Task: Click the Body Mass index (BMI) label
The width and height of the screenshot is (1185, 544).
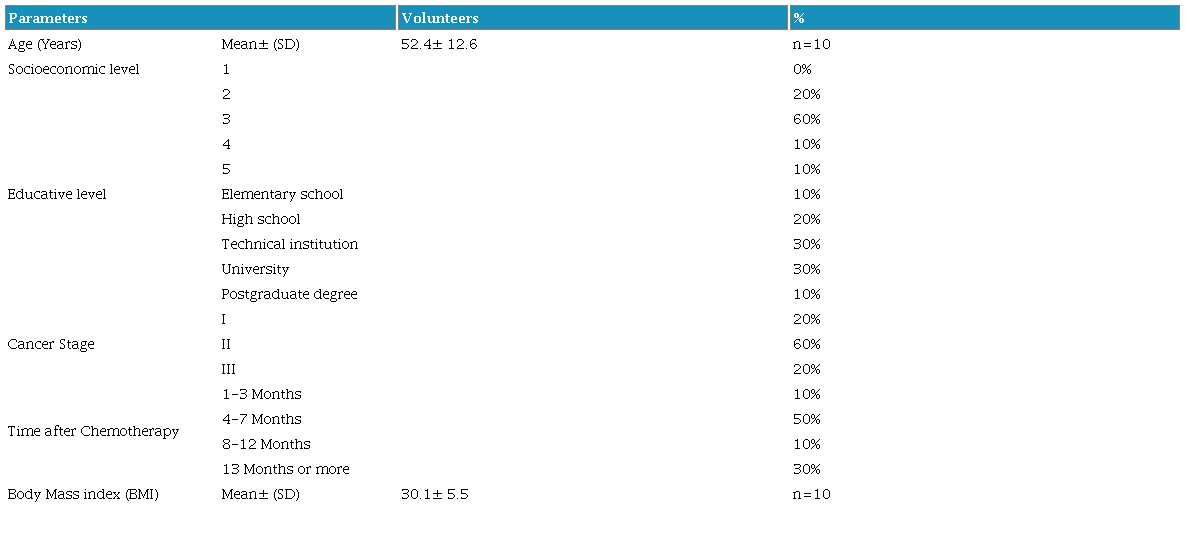Action: click(83, 494)
